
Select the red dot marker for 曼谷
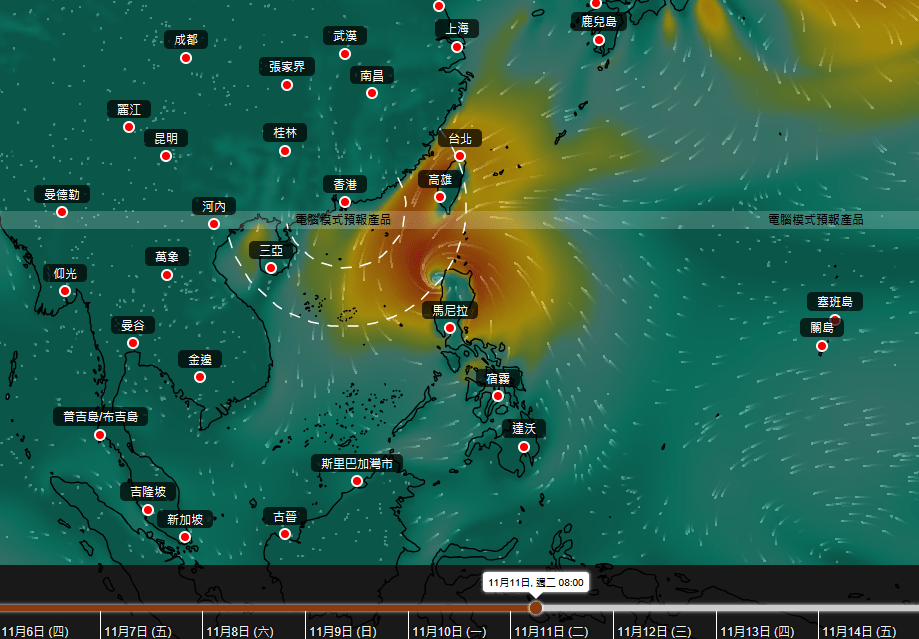tap(133, 343)
